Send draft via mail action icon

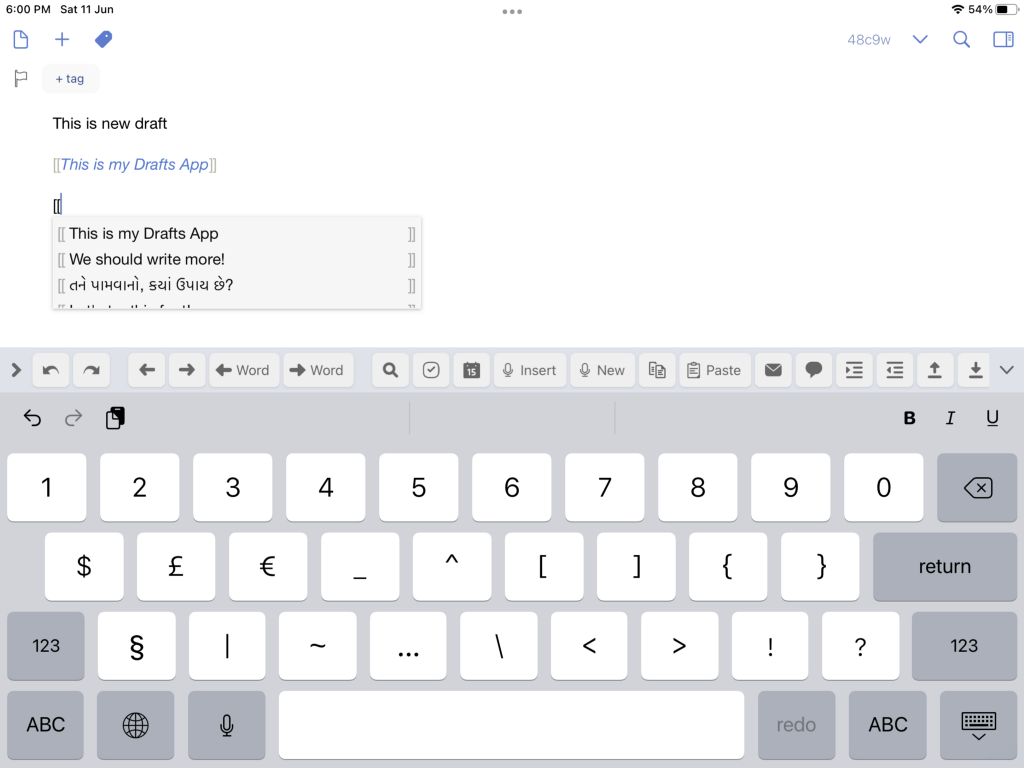pyautogui.click(x=773, y=370)
